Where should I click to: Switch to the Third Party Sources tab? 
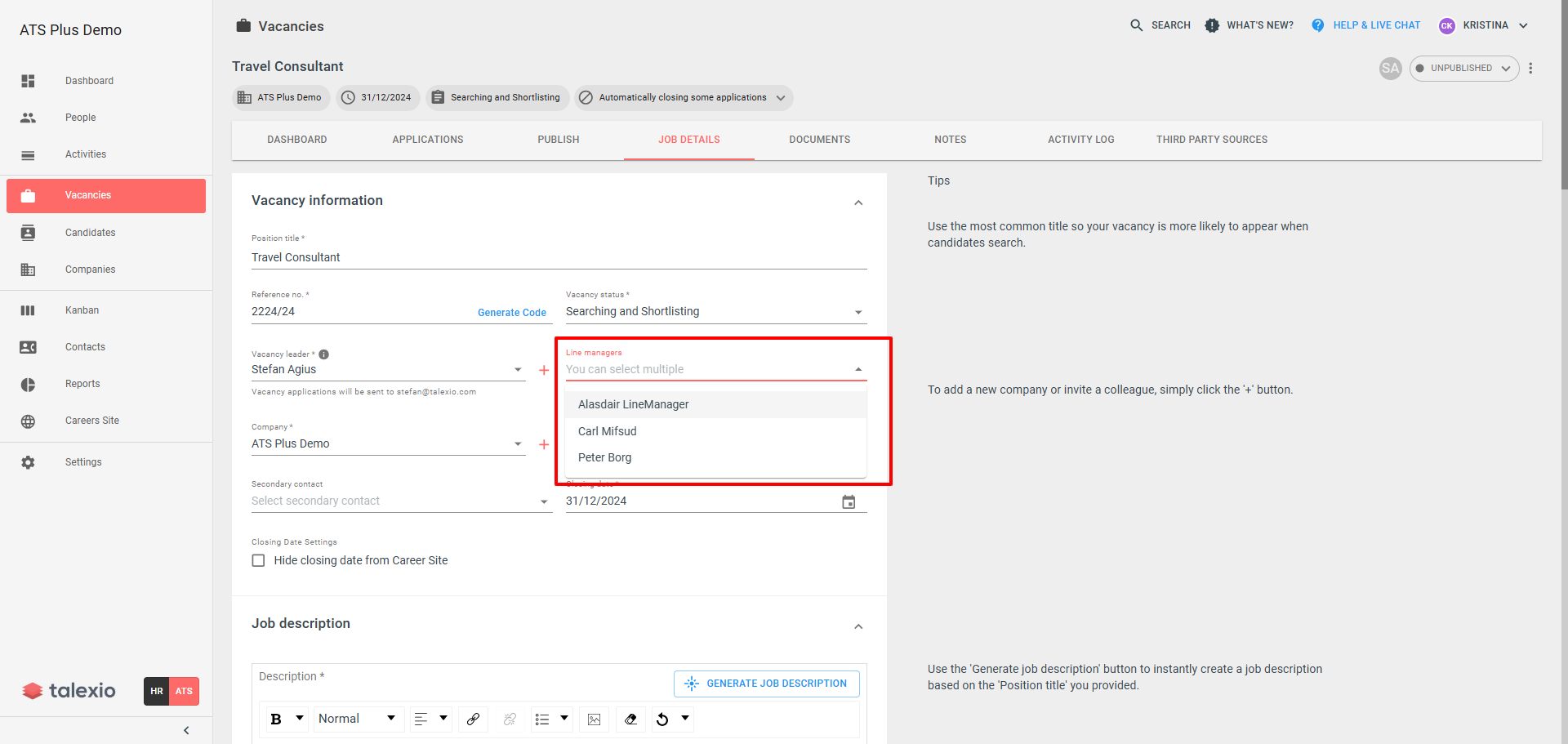tap(1212, 140)
